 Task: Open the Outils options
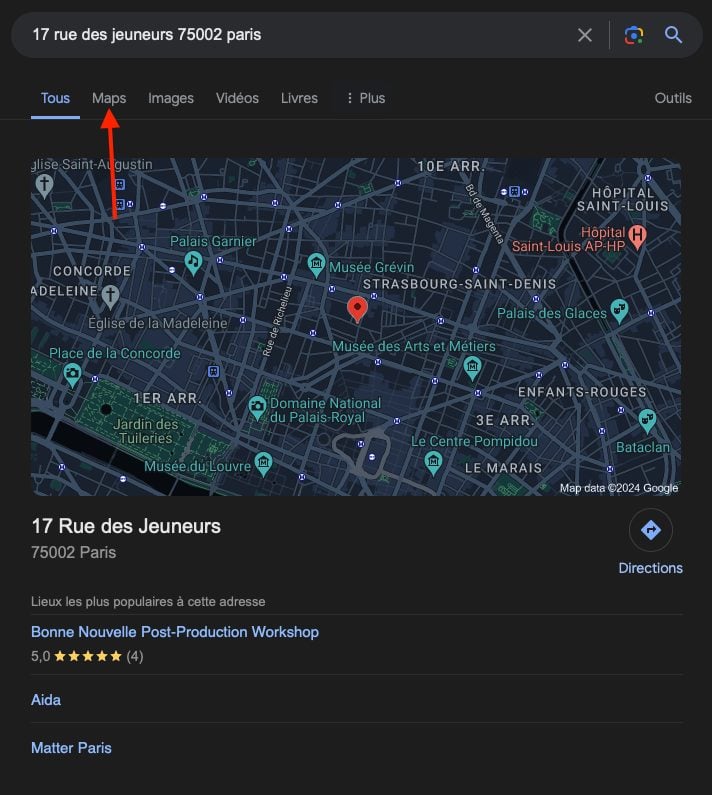[673, 98]
